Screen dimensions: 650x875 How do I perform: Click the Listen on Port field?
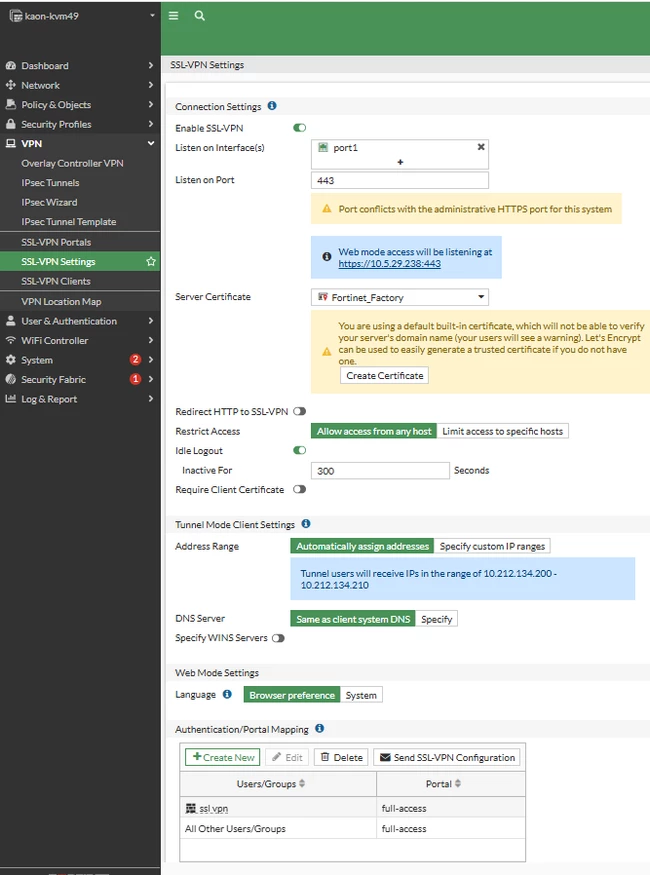[399, 180]
